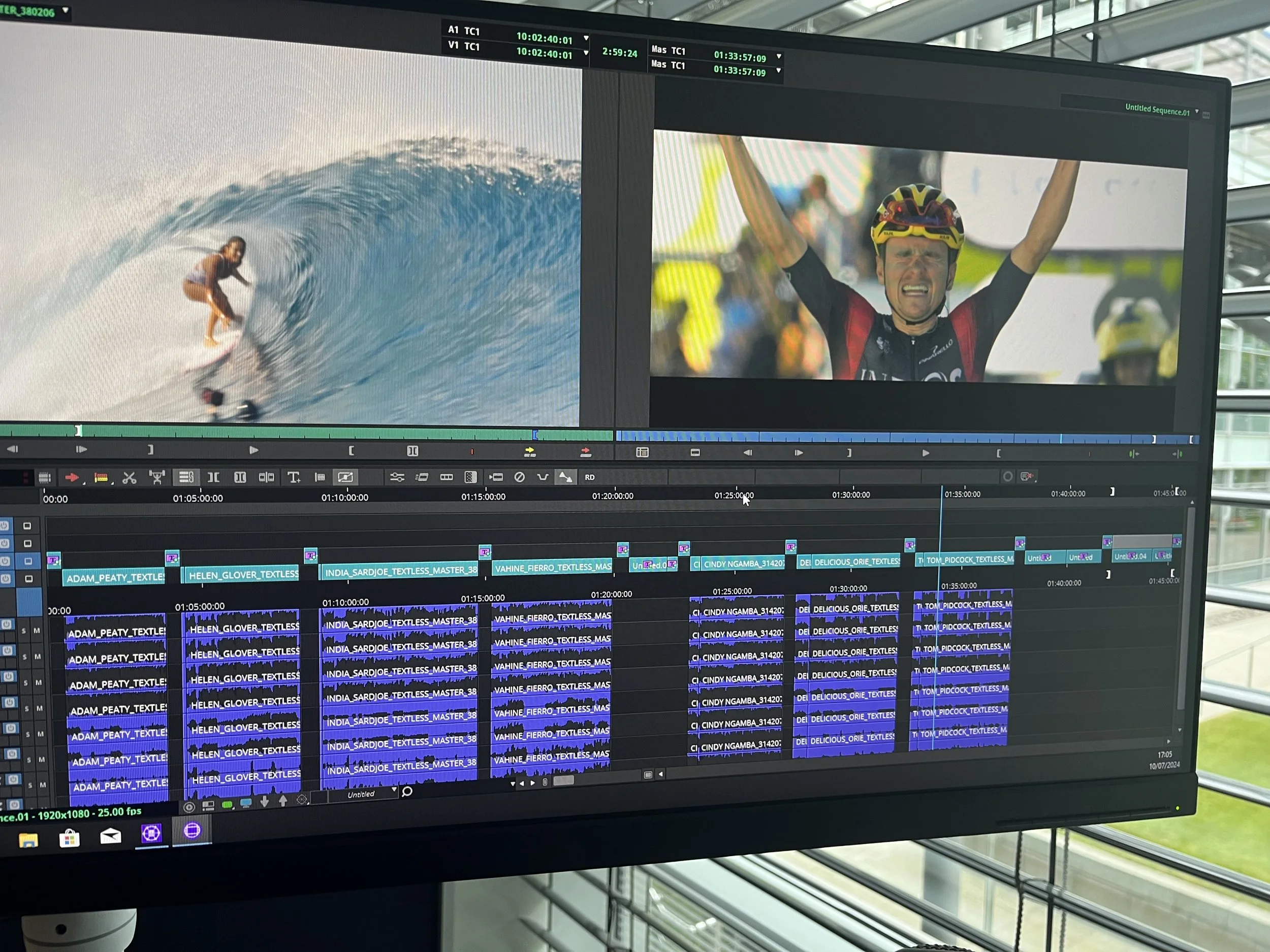Image resolution: width=1270 pixels, height=952 pixels.
Task: Open the audio mixer sliders icon
Action: click(397, 477)
